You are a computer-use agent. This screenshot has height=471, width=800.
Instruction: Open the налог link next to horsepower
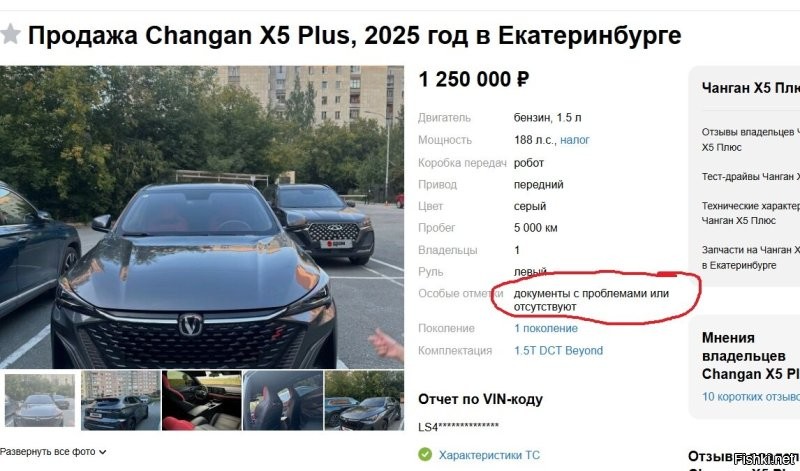(574, 140)
